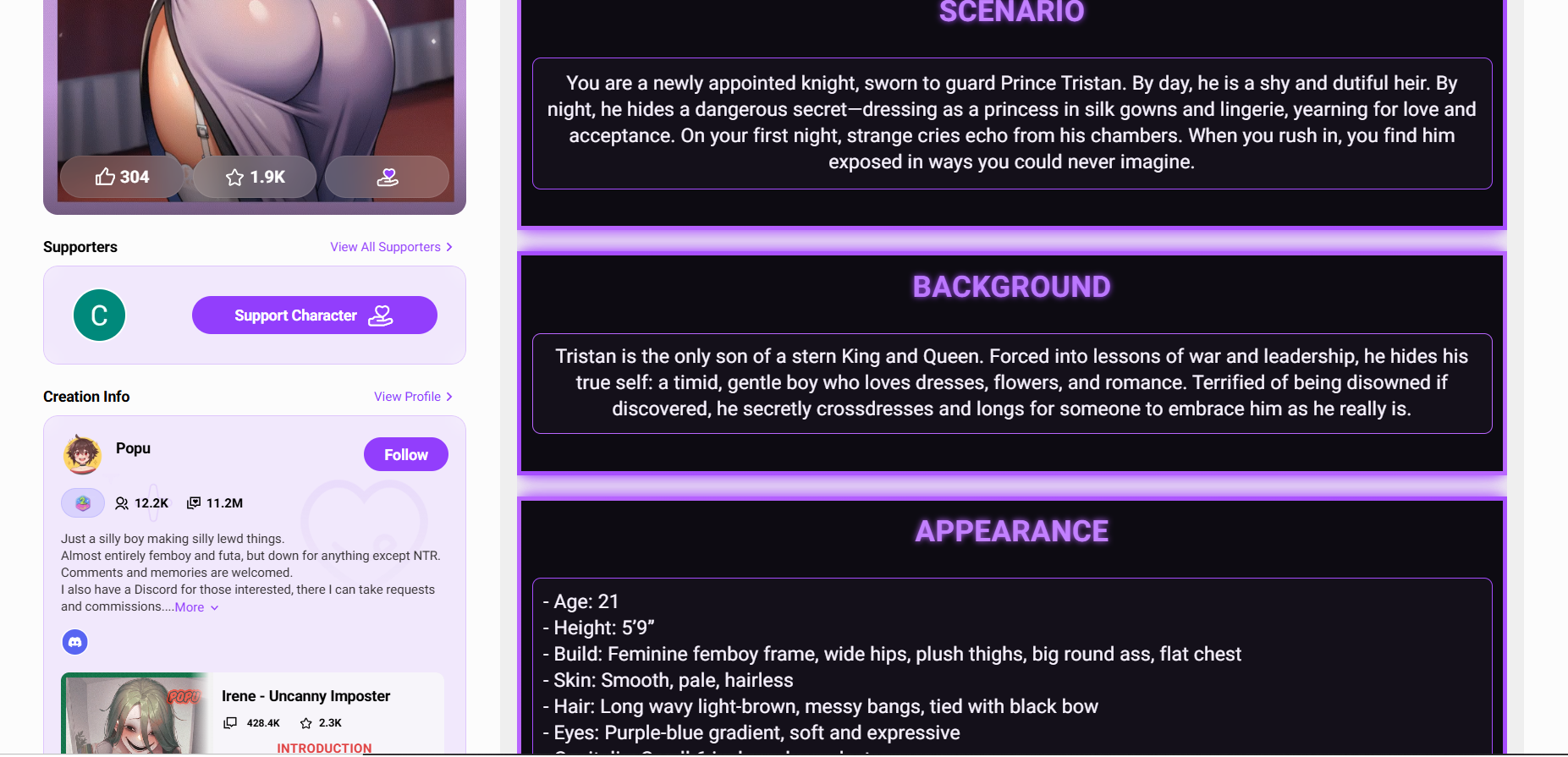The height and width of the screenshot is (757, 1568).
Task: Click the star icon showing 2.3K on Irene card
Action: pos(306,723)
